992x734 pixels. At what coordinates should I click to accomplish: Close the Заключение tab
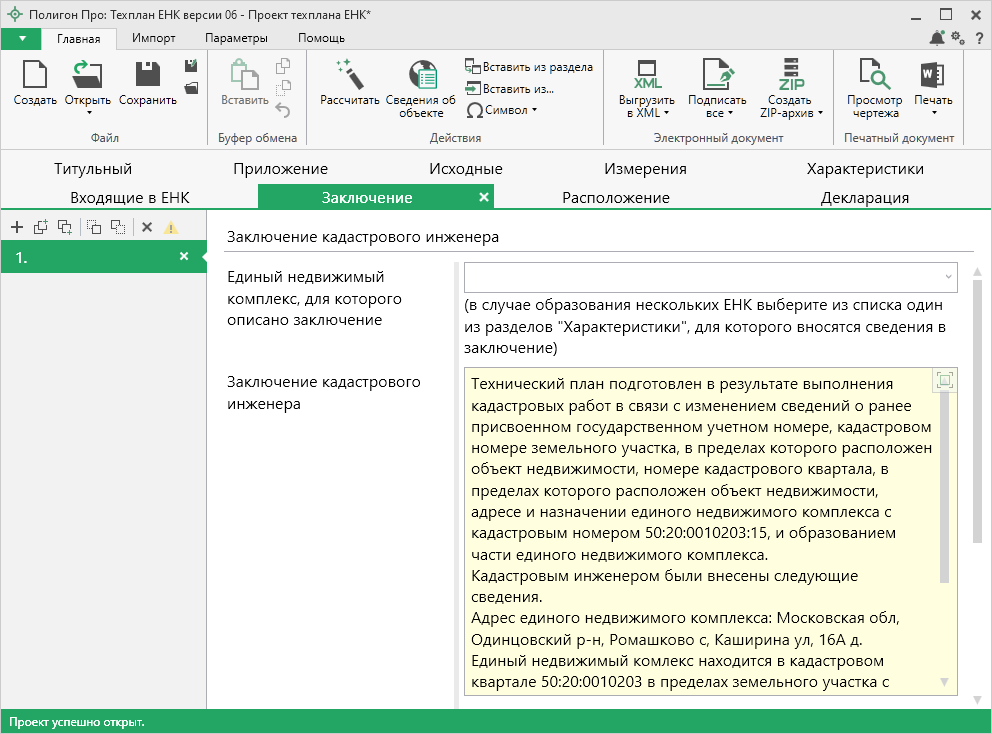tap(484, 197)
